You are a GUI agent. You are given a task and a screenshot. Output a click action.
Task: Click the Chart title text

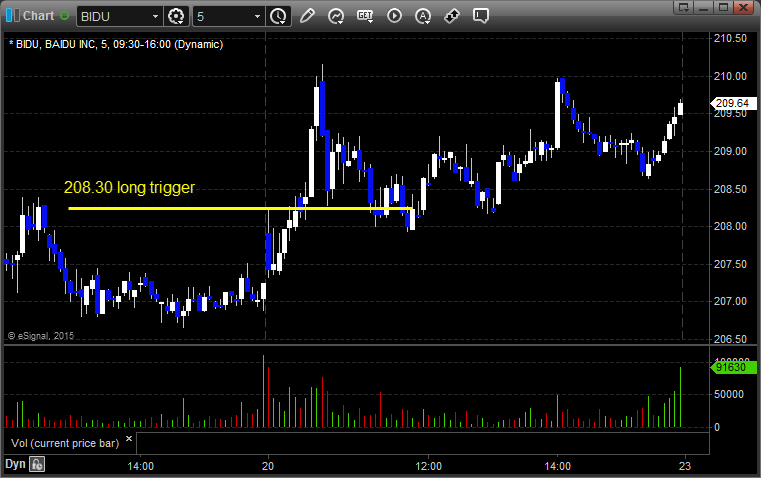coord(38,16)
